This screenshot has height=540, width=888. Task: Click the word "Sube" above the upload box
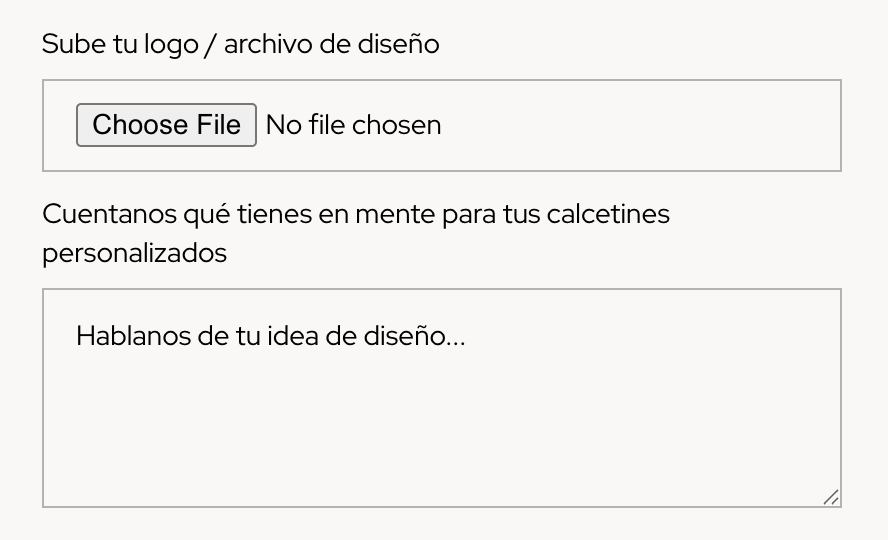(x=68, y=44)
